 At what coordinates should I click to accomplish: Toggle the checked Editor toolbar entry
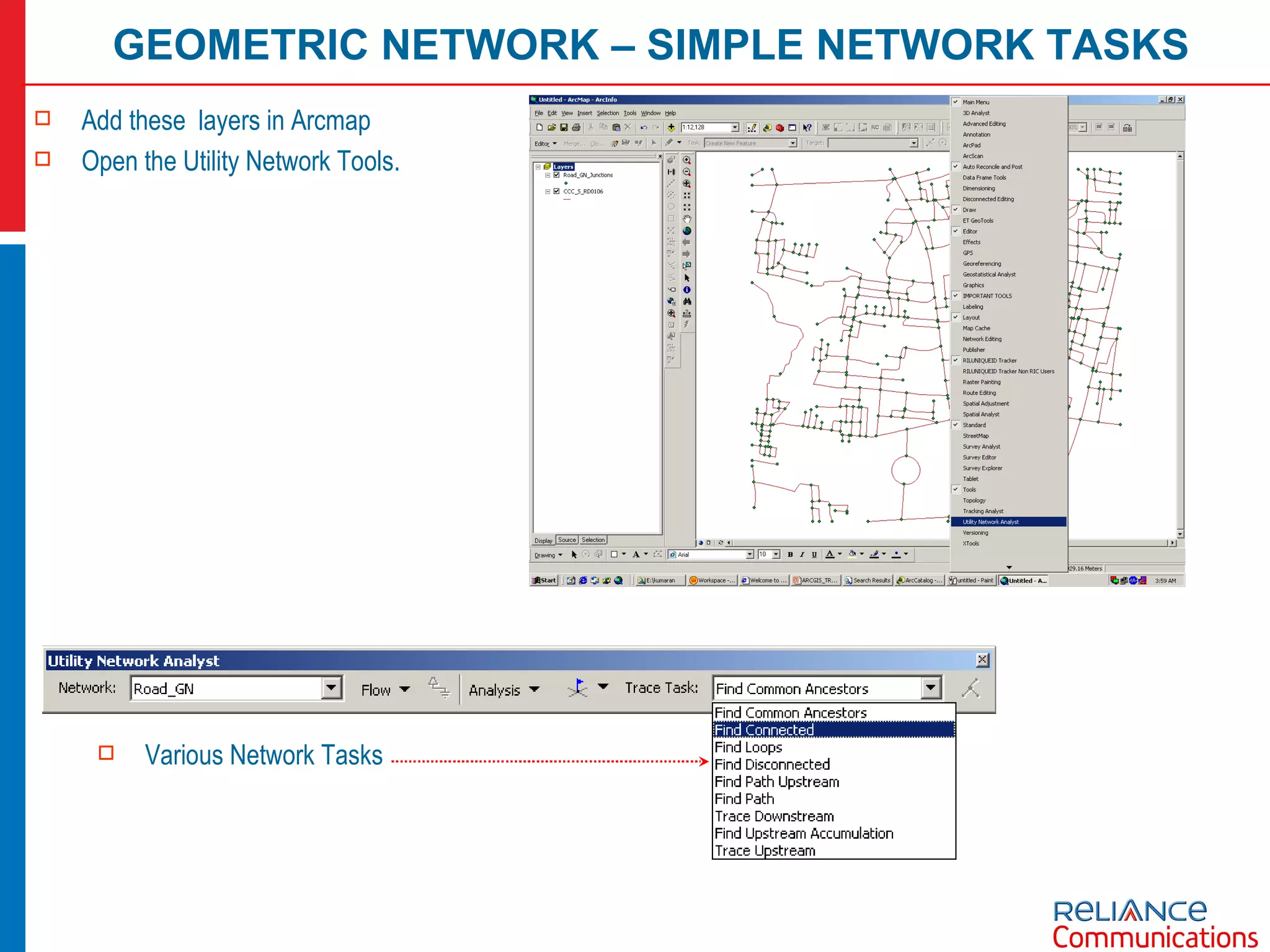1009,231
